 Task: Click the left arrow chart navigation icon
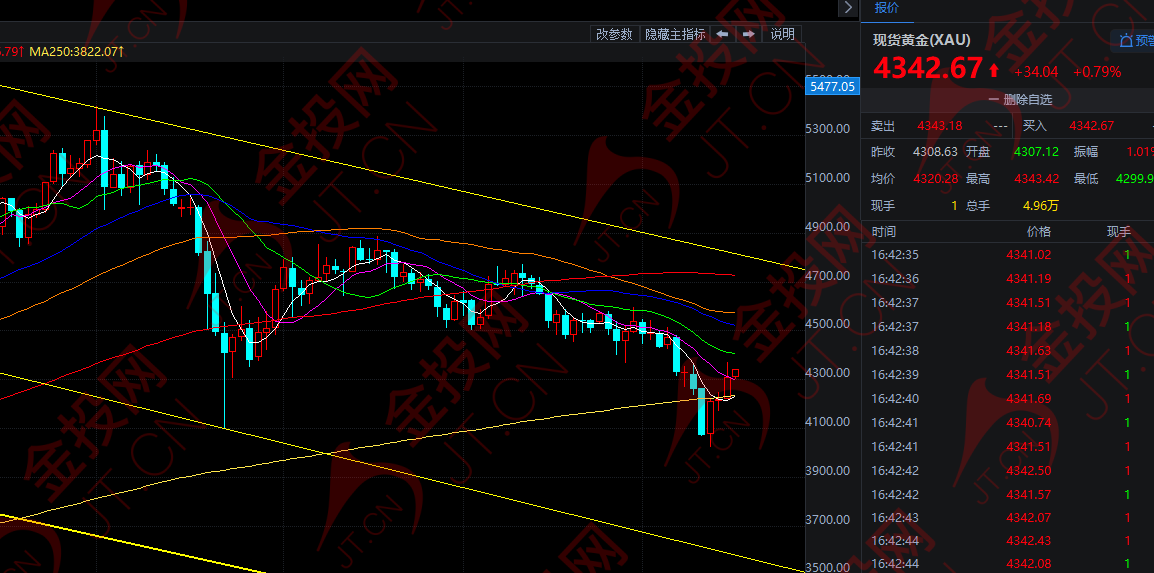[723, 34]
